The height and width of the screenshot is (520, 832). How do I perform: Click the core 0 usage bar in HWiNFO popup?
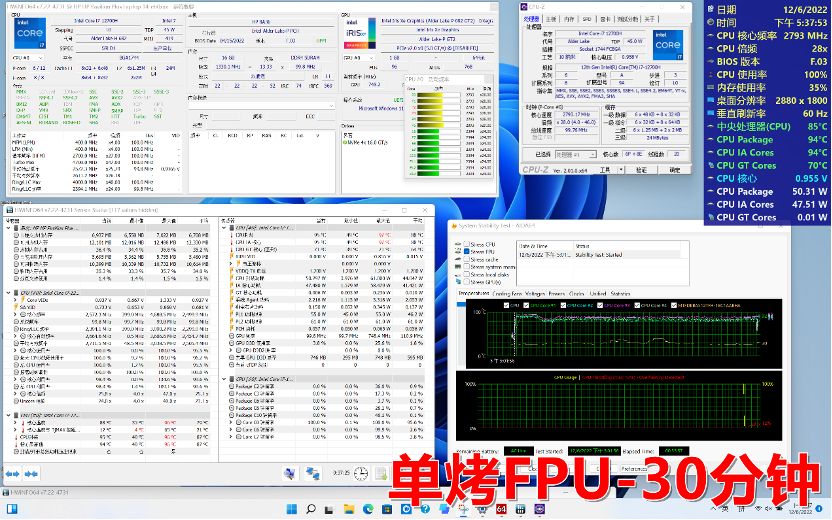click(x=438, y=95)
